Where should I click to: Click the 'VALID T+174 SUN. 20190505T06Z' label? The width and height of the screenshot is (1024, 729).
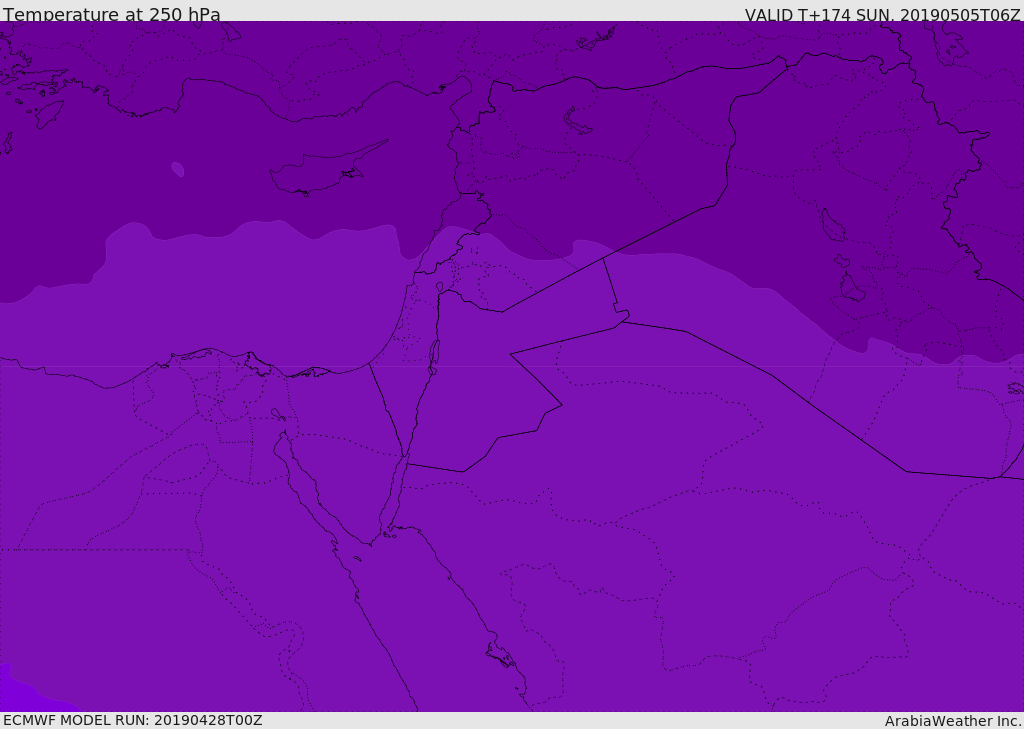pyautogui.click(x=882, y=14)
